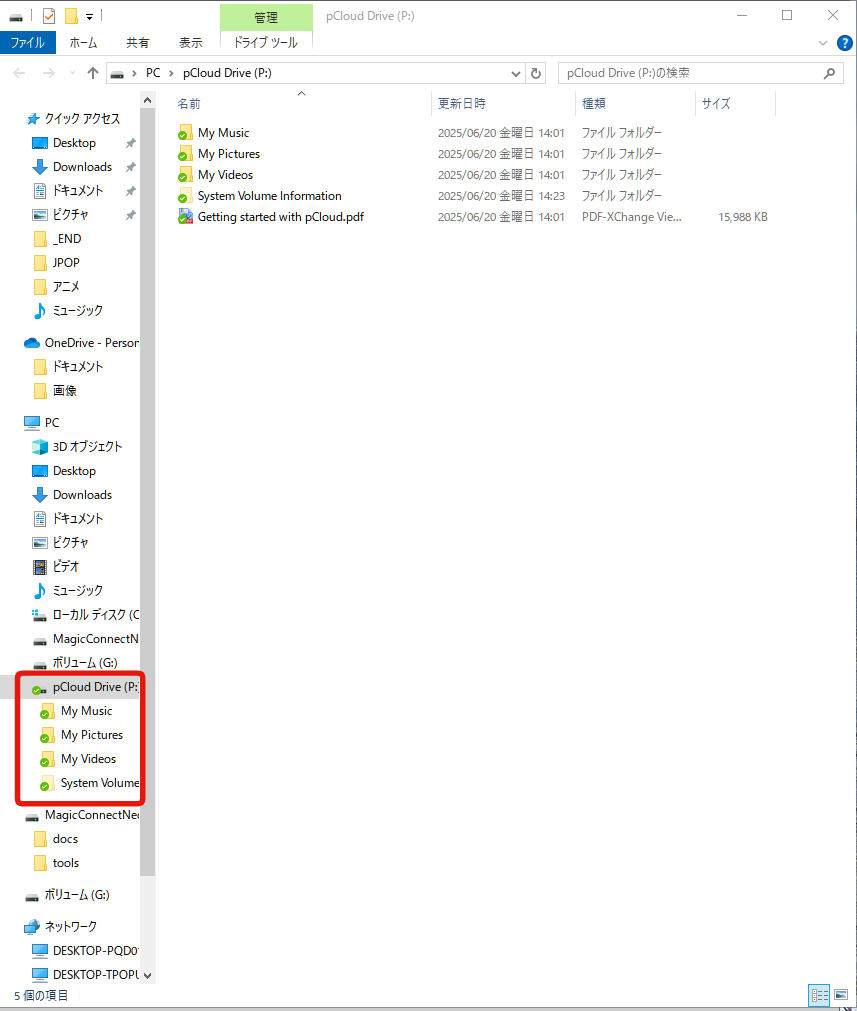Click PC in the address breadcrumb
The image size is (857, 1011).
point(153,73)
